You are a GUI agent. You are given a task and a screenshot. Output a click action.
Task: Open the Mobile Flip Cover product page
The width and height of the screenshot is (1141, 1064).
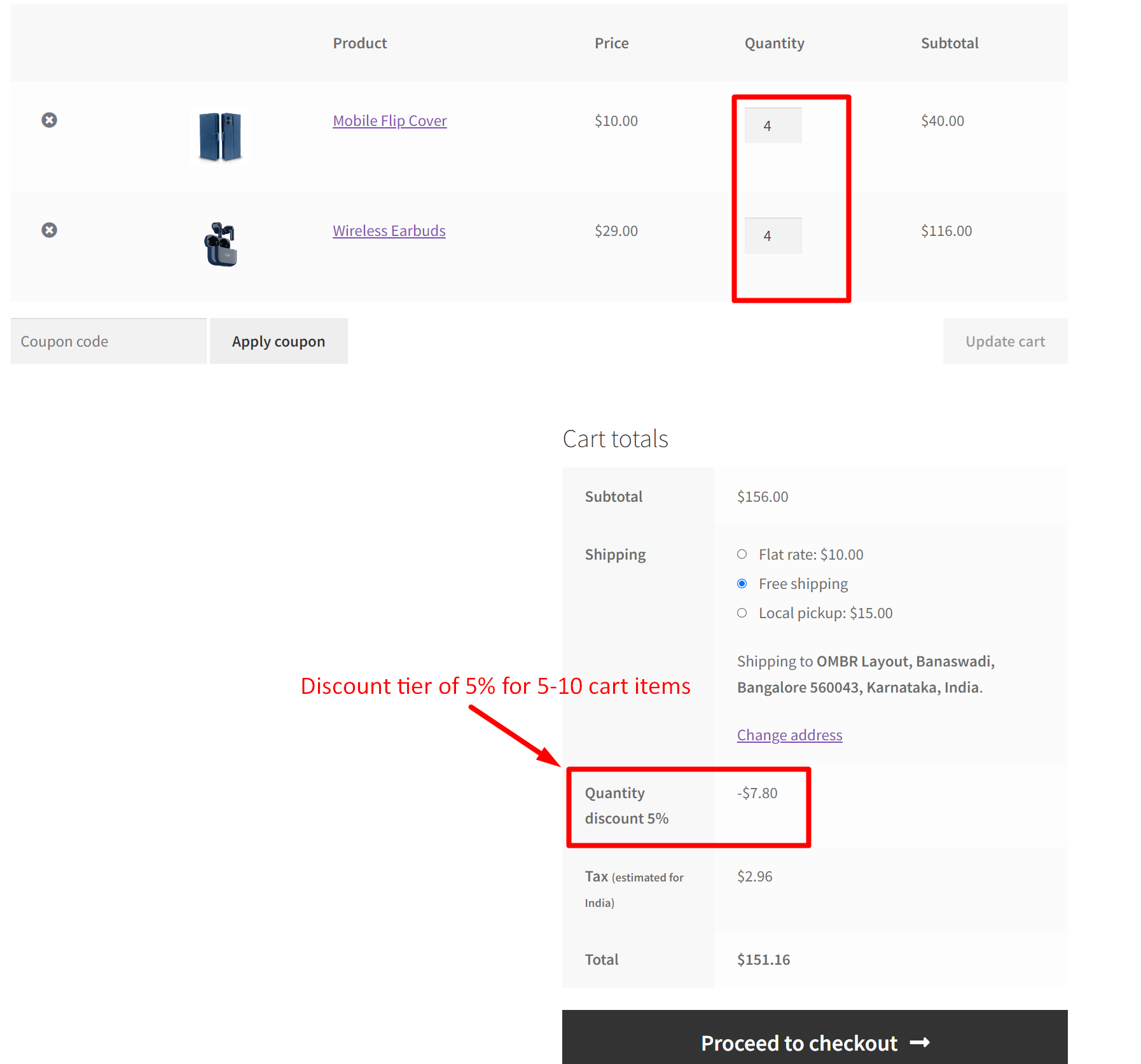(389, 120)
